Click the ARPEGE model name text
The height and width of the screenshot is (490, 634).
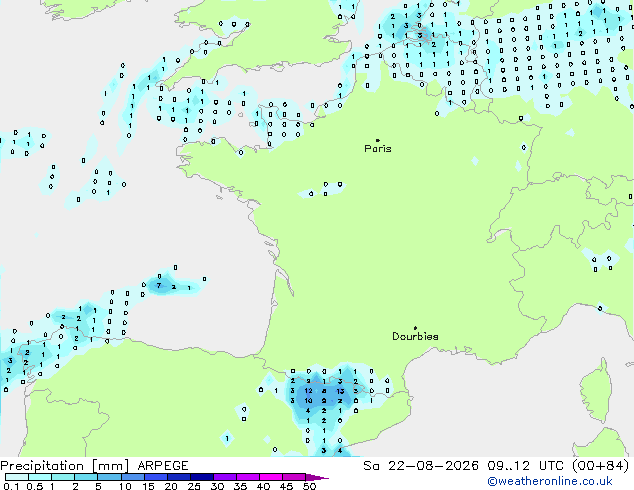tap(163, 466)
